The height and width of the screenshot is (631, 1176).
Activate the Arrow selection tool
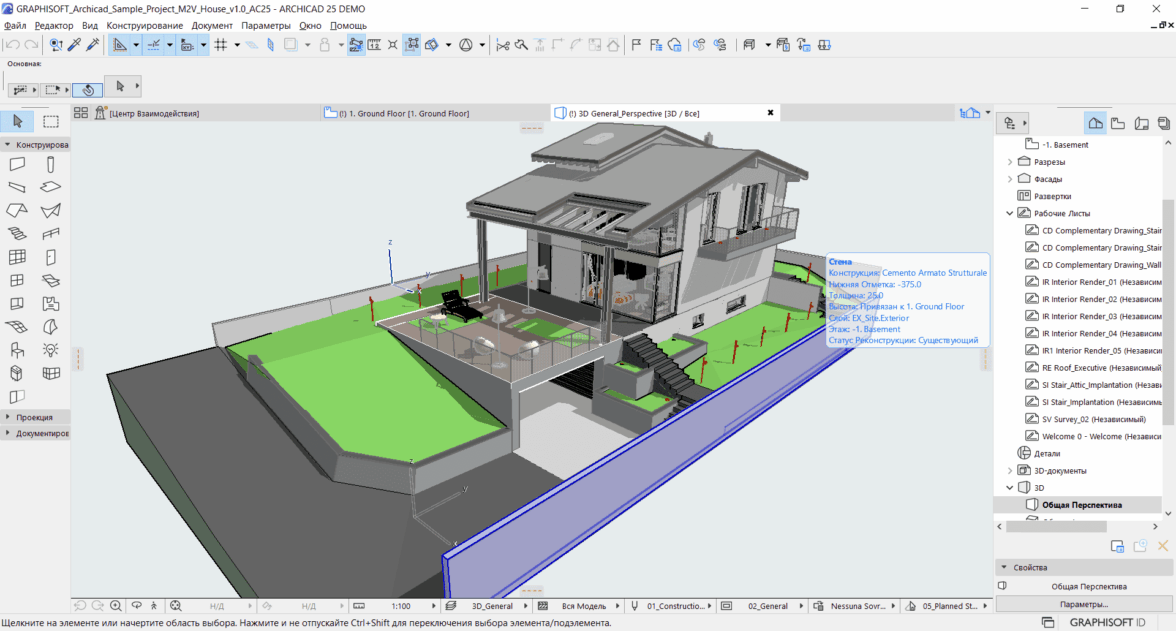point(17,122)
